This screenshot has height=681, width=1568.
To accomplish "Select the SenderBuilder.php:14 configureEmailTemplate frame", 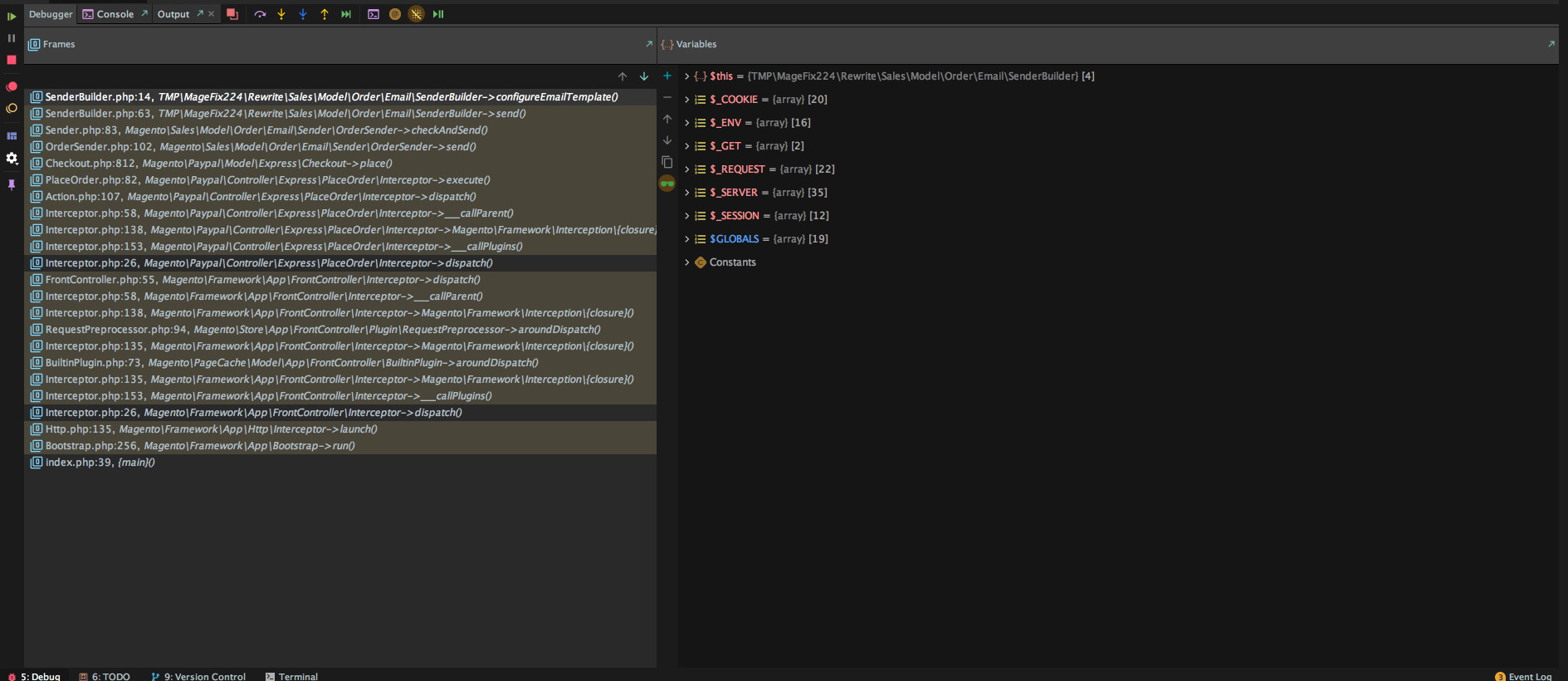I will coord(340,97).
